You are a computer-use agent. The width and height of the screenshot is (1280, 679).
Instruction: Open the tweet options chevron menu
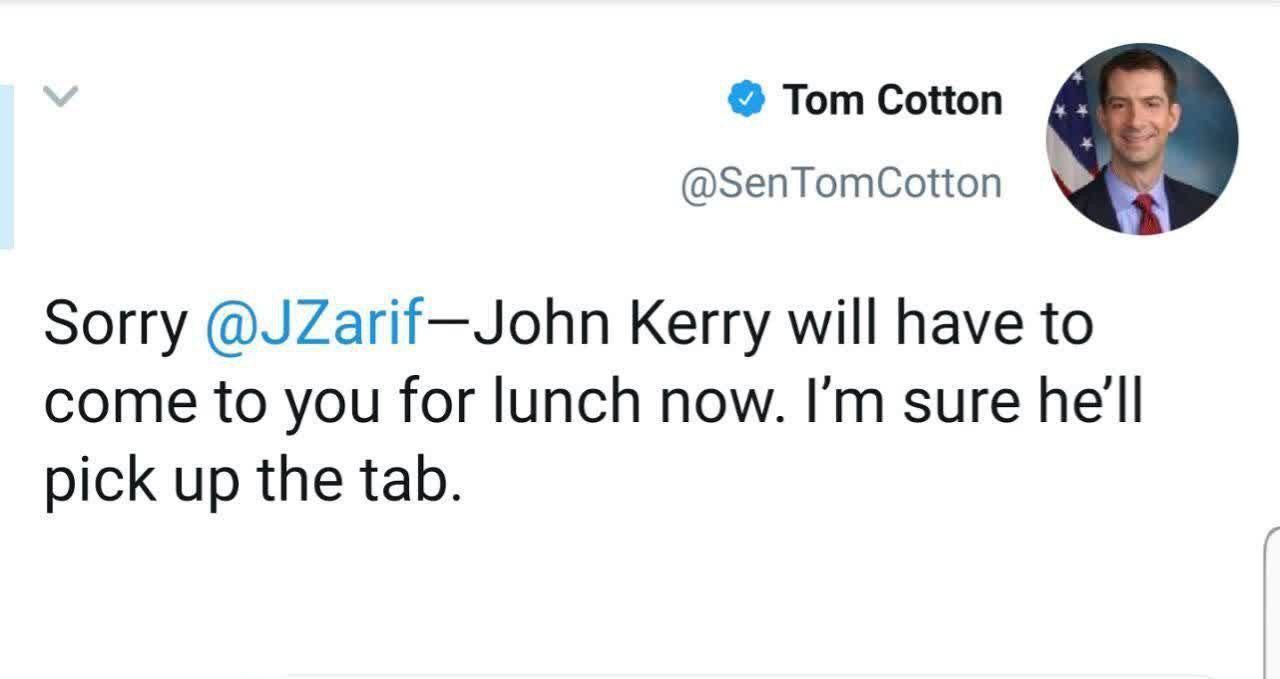point(60,97)
